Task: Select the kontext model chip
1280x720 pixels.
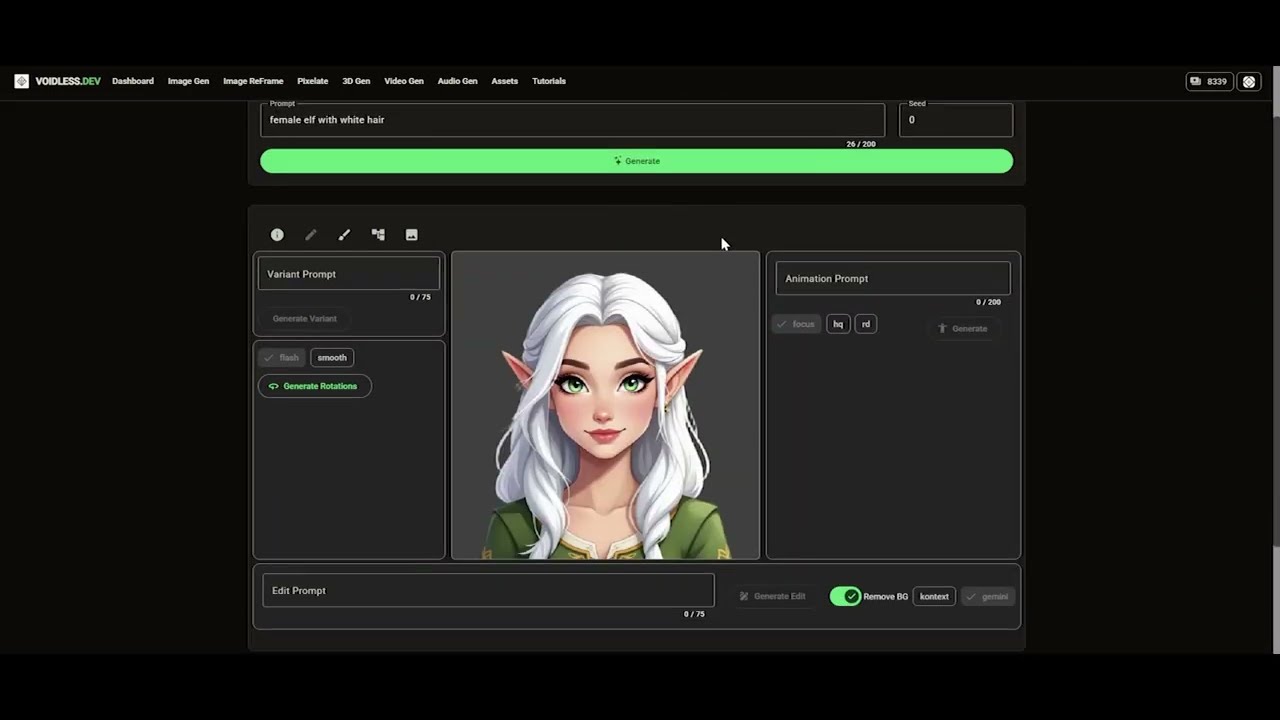Action: (x=934, y=596)
